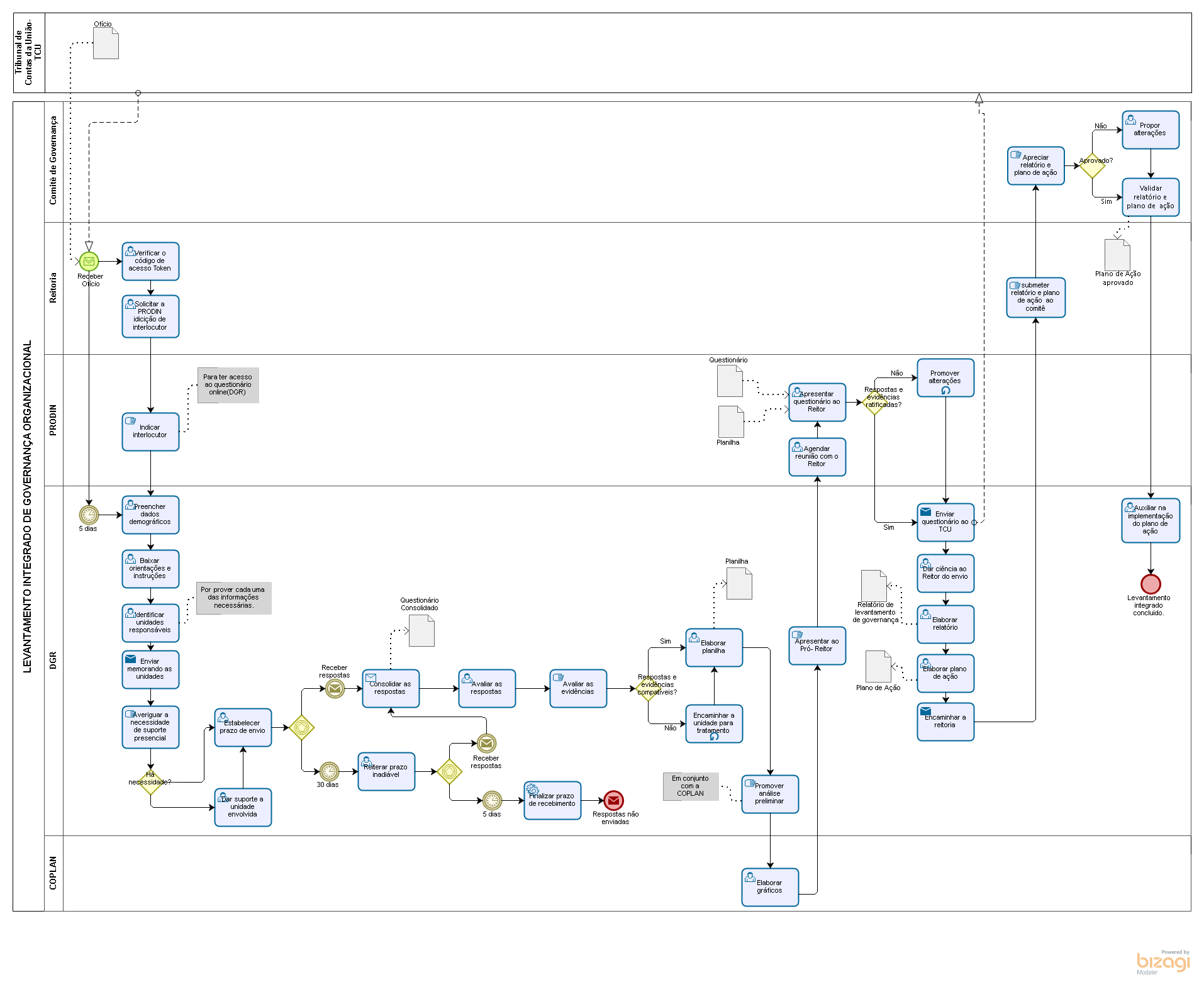This screenshot has height=982, width=1204.
Task: Click the Ofício document icon in TCU pool
Action: [106, 43]
